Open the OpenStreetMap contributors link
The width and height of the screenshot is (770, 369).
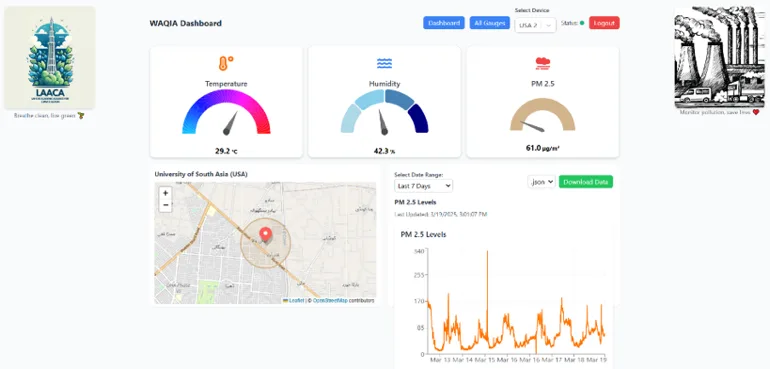click(330, 300)
